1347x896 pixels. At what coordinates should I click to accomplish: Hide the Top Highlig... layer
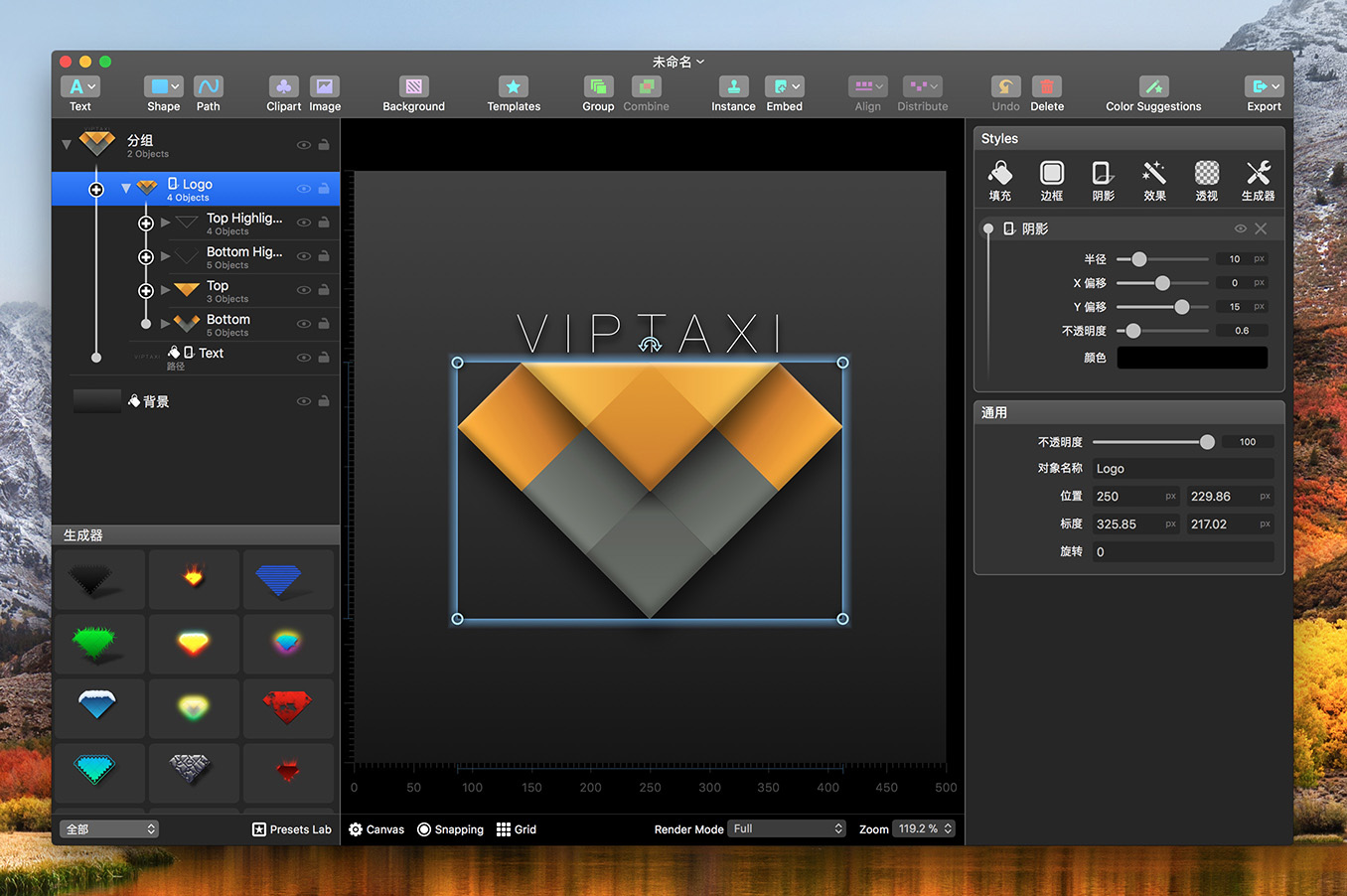(304, 223)
